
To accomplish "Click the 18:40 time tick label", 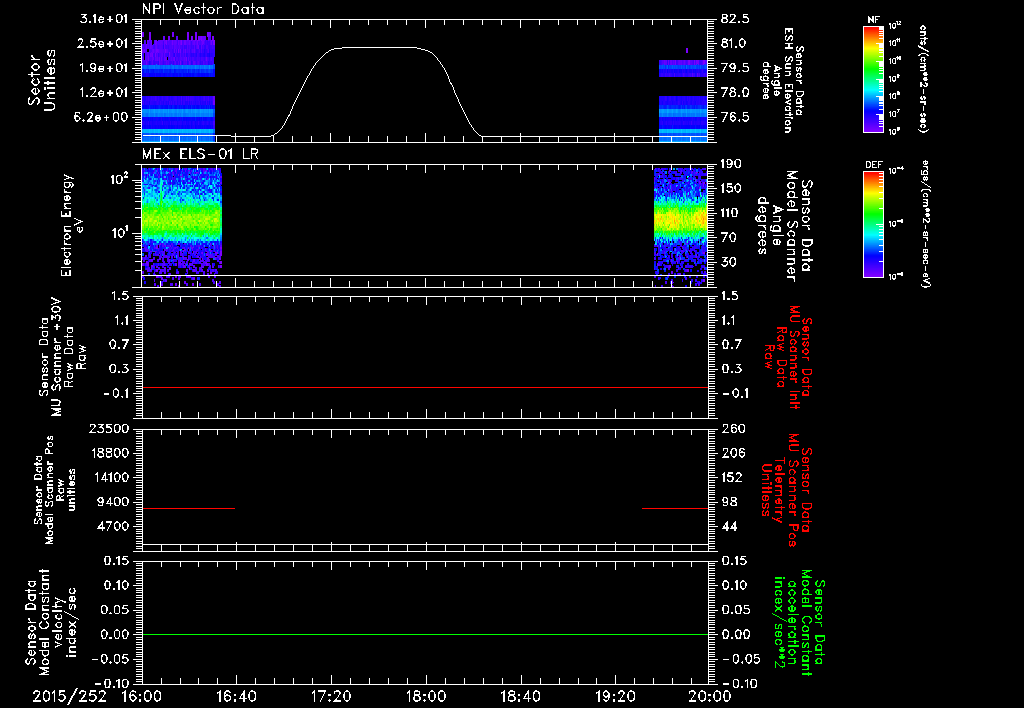I will click(520, 696).
